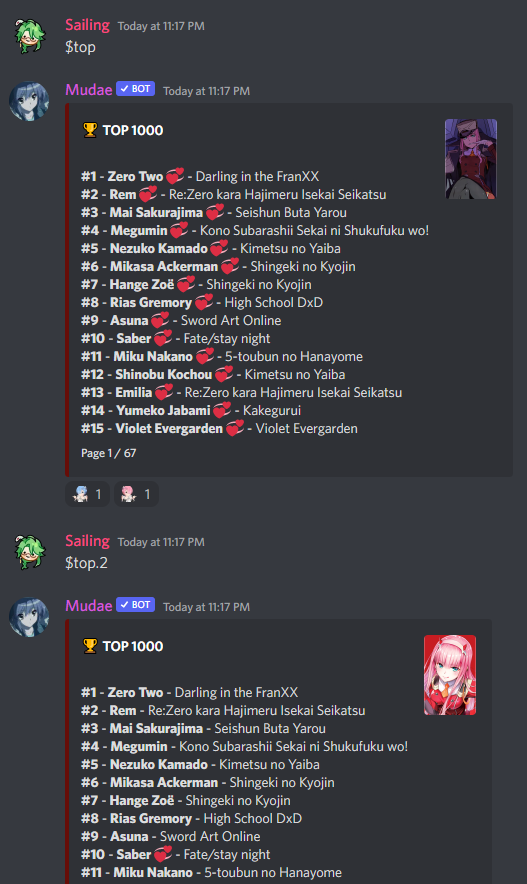Image resolution: width=527 pixels, height=884 pixels.
Task: Click the Mudae username on the first bot reply
Action: 88,90
